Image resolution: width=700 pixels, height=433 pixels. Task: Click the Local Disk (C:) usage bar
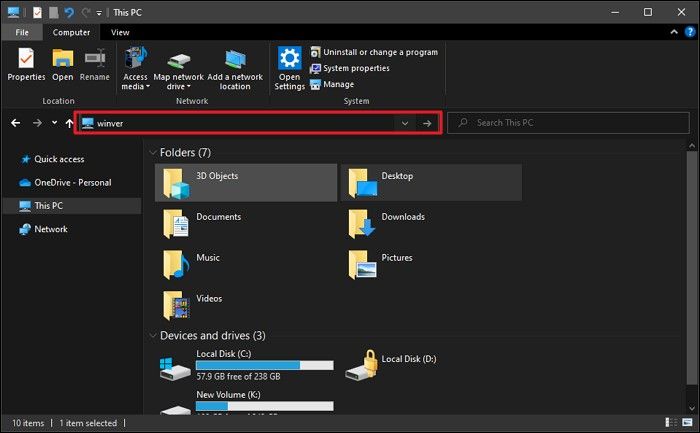265,365
